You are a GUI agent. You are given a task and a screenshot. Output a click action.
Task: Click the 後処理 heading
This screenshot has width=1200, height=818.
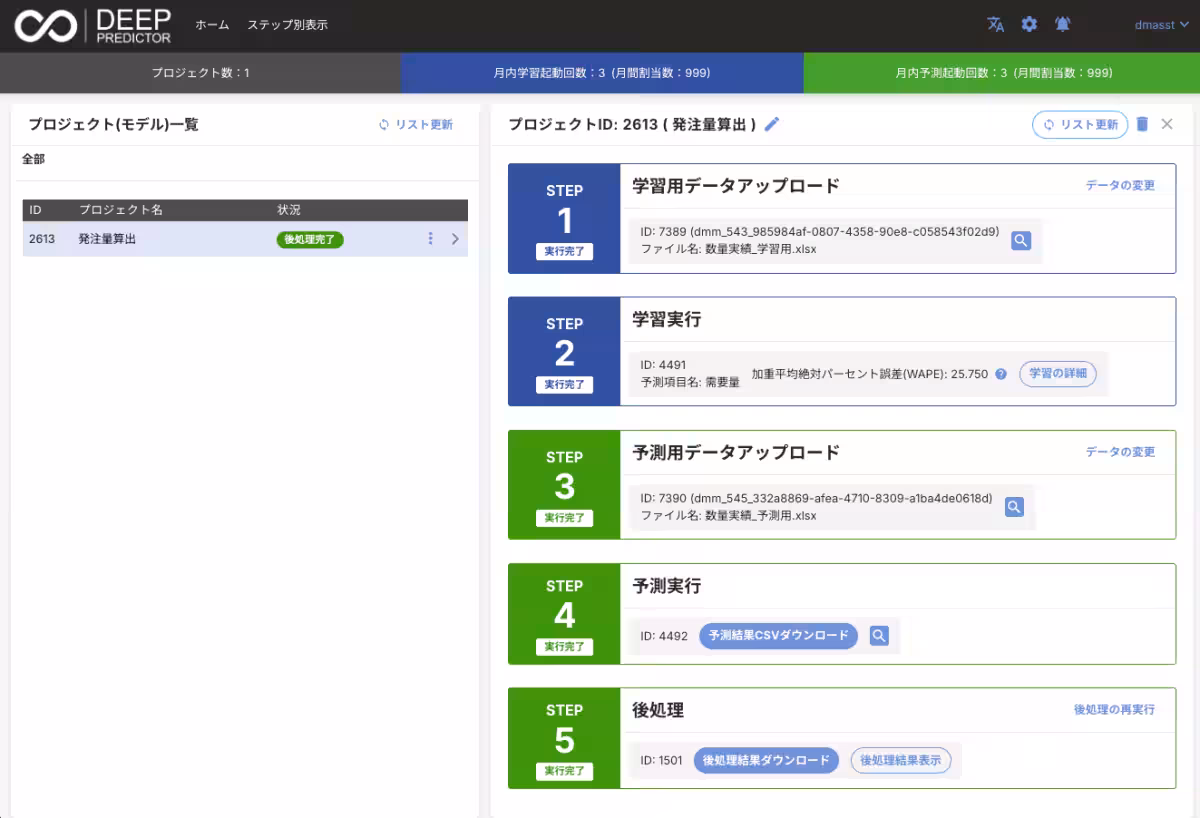(658, 710)
